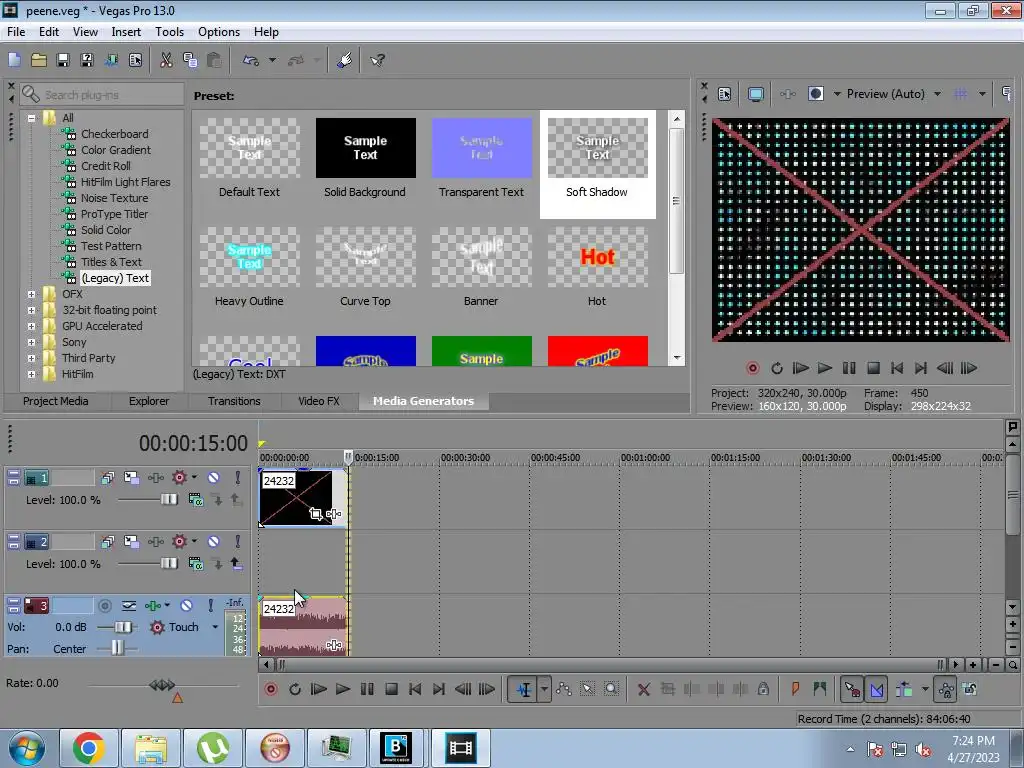Open the Tools menu
Screen dimensions: 1024x768
(x=169, y=32)
